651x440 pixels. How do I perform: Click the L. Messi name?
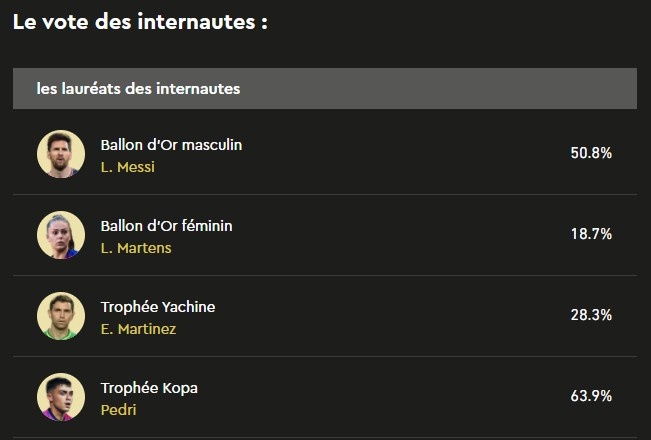pyautogui.click(x=128, y=167)
